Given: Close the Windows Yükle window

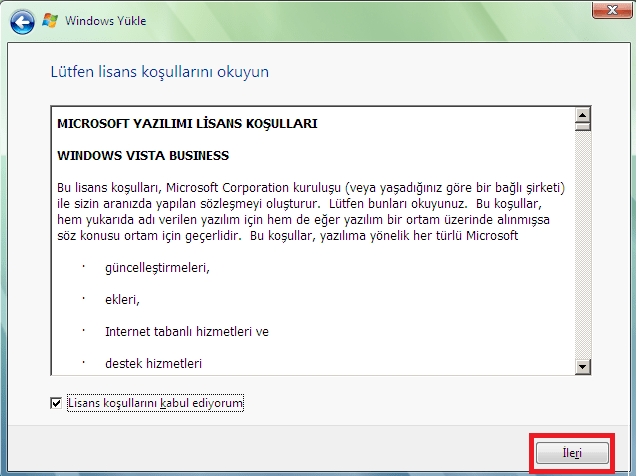Looking at the screenshot, I should pyautogui.click(x=612, y=10).
